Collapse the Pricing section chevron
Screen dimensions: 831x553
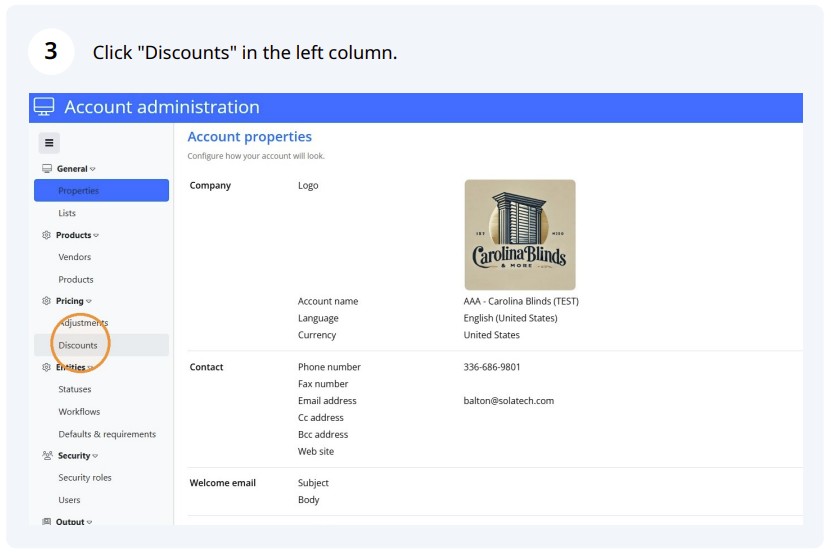tap(89, 301)
